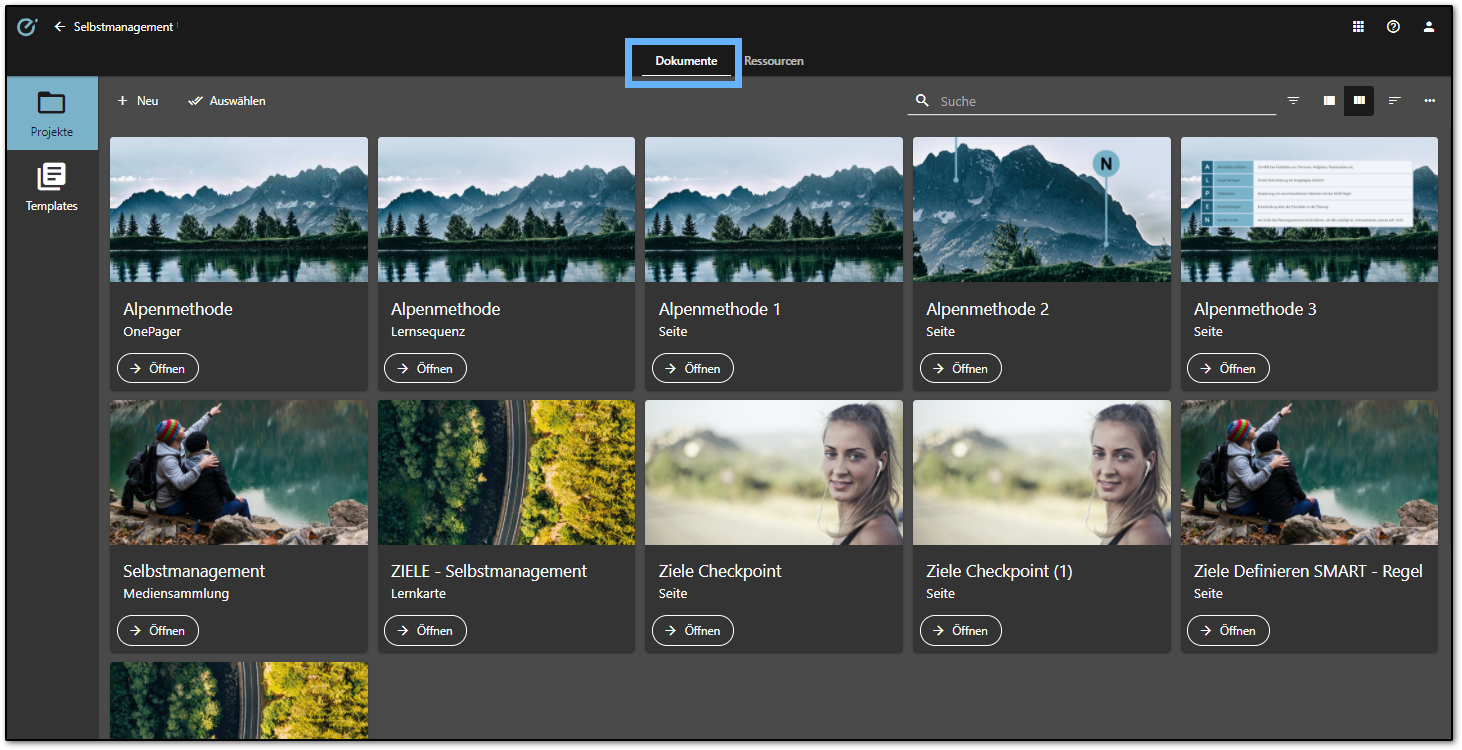Click the OnePager type label
Image resolution: width=1462 pixels, height=750 pixels.
pyautogui.click(x=152, y=332)
